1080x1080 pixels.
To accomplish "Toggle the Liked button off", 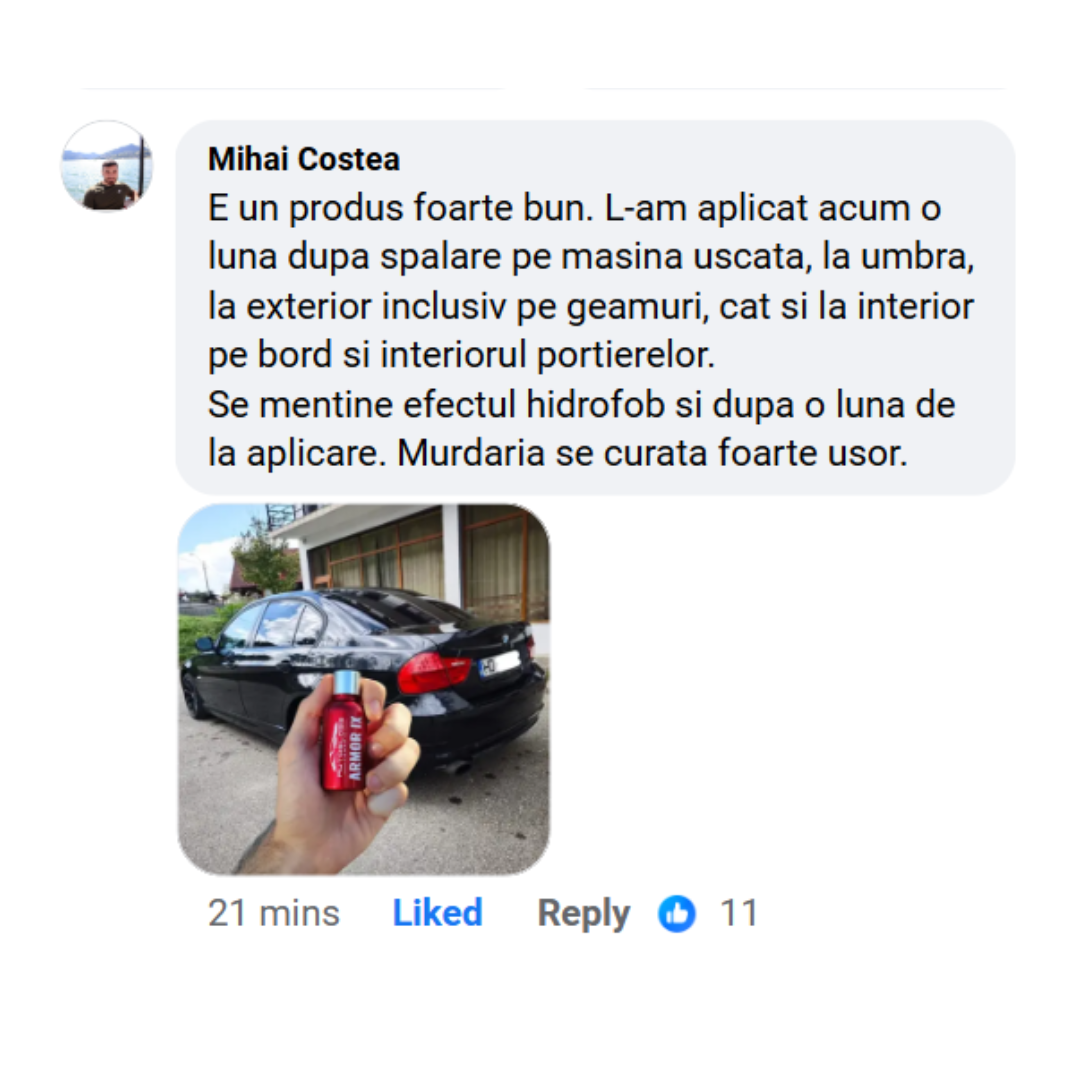I will [x=437, y=913].
